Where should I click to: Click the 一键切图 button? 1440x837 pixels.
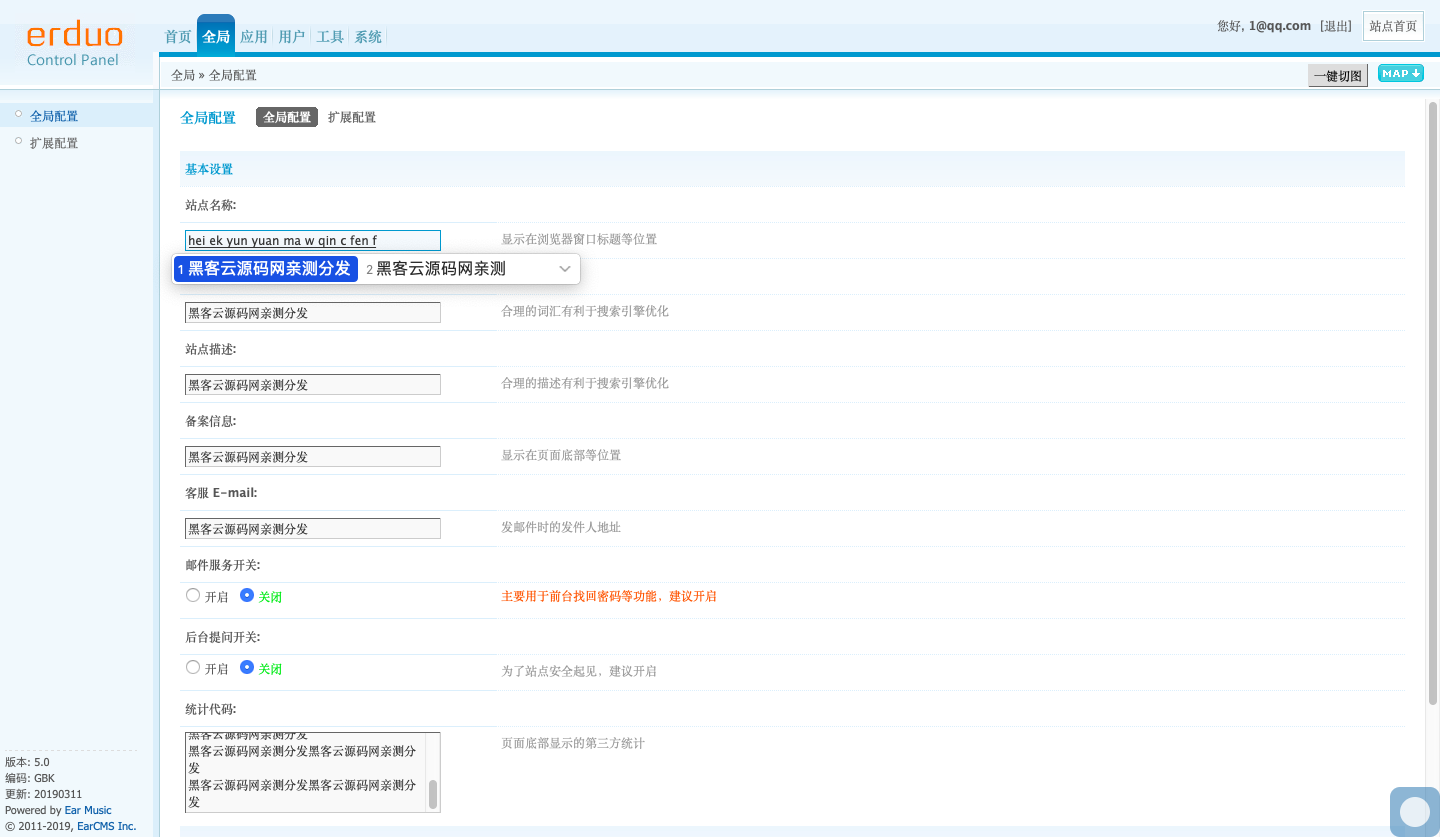(1337, 76)
